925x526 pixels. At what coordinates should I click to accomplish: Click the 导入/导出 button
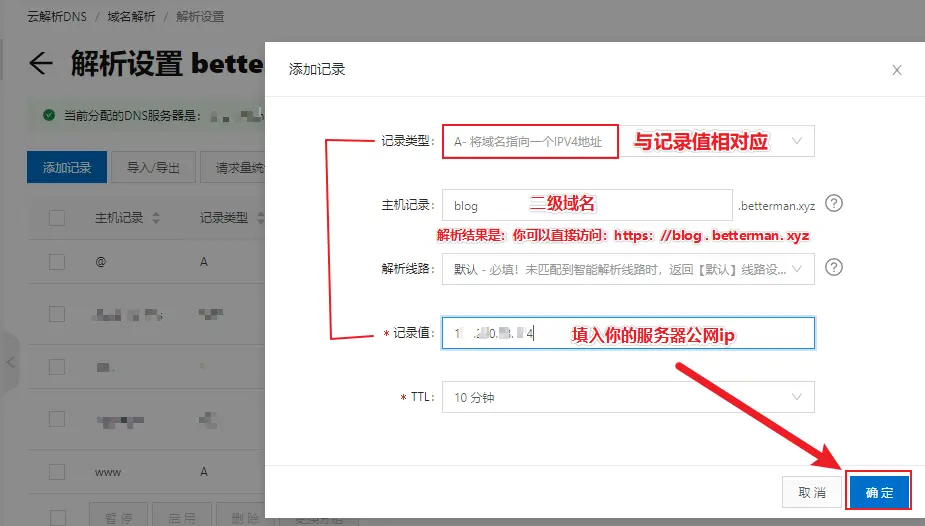click(x=153, y=167)
